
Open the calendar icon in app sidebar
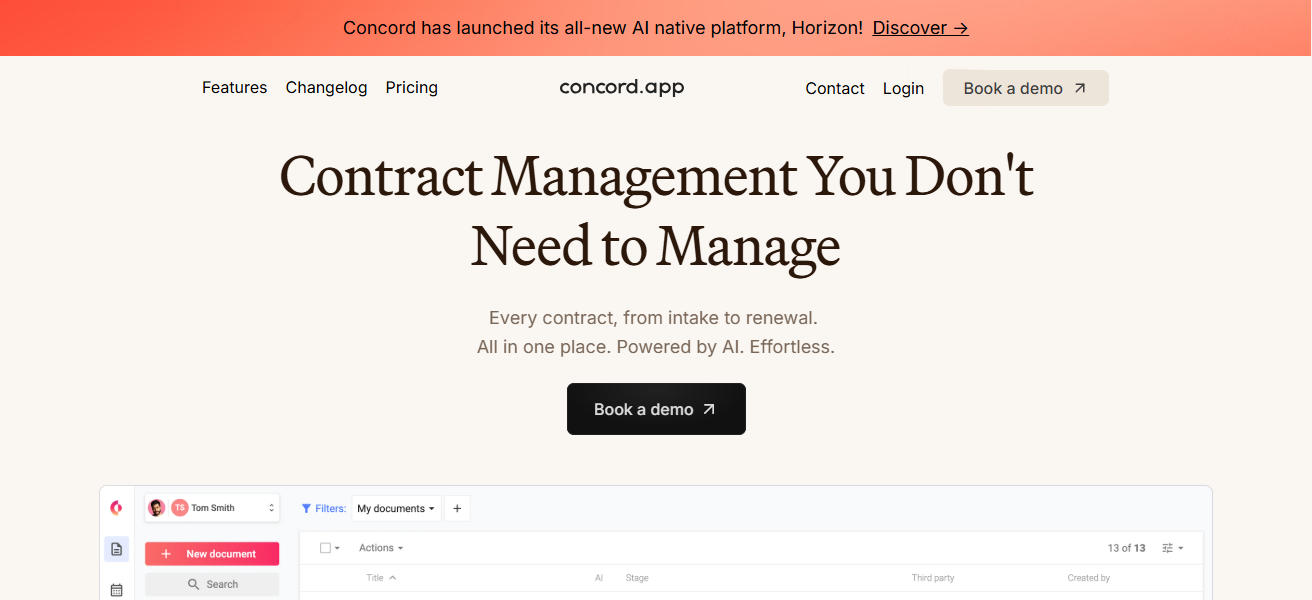116,590
